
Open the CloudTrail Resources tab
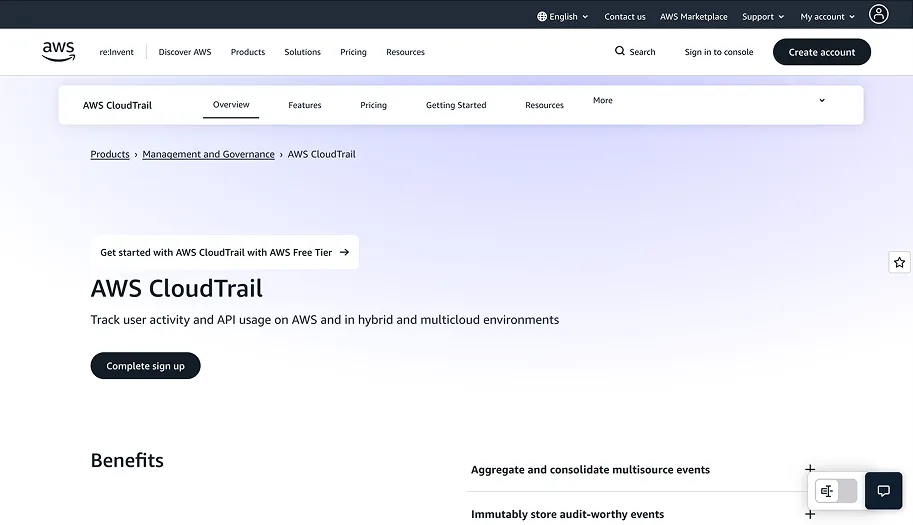544,105
